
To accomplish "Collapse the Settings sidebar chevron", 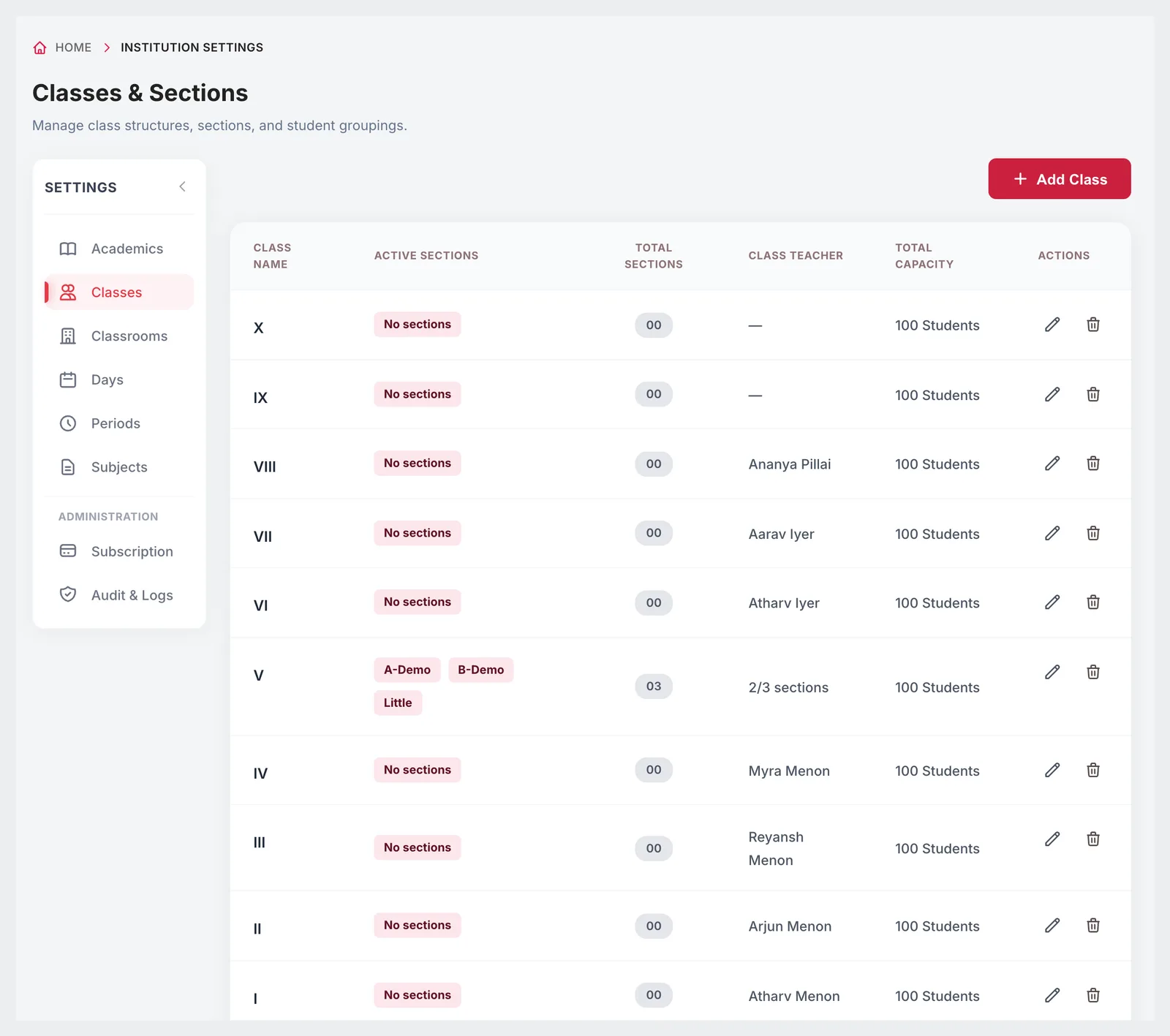I will (x=182, y=187).
